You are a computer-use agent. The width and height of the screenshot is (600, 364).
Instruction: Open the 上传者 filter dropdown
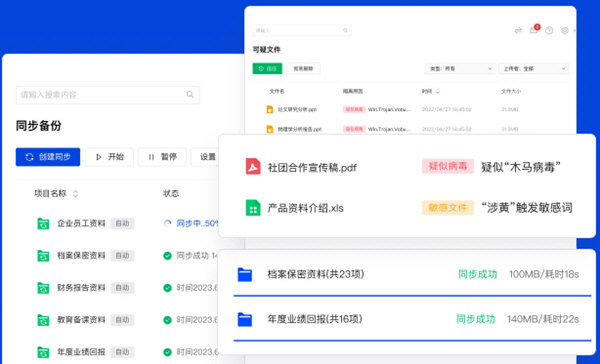coord(533,69)
